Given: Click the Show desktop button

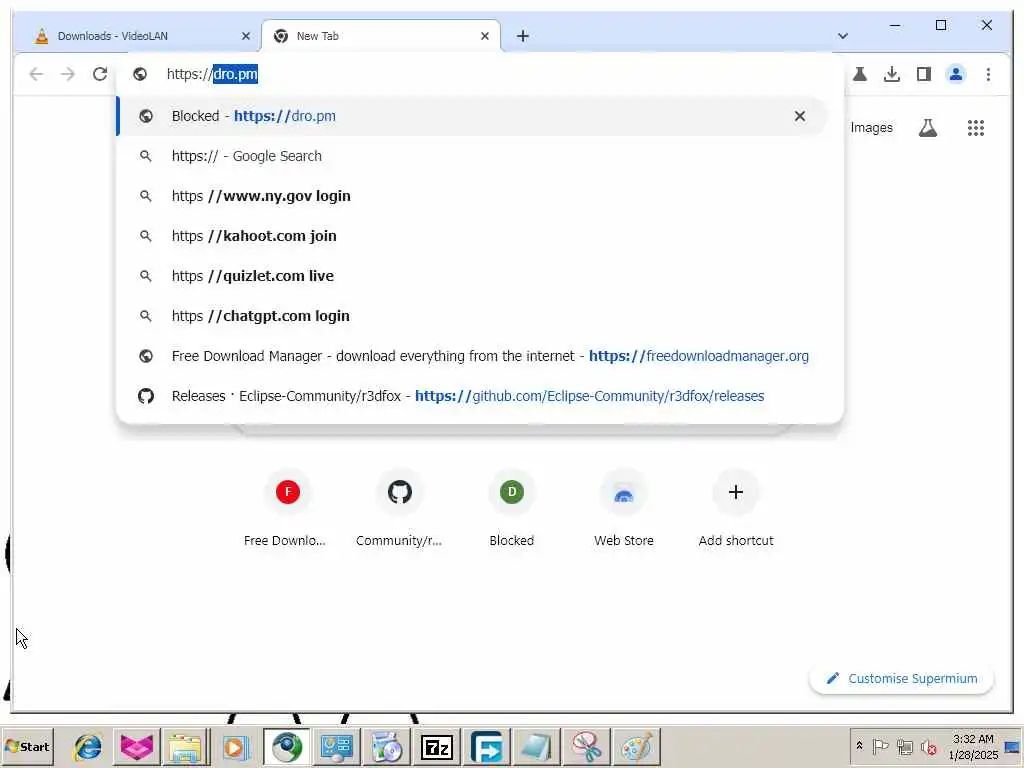Looking at the screenshot, I should [1013, 746].
